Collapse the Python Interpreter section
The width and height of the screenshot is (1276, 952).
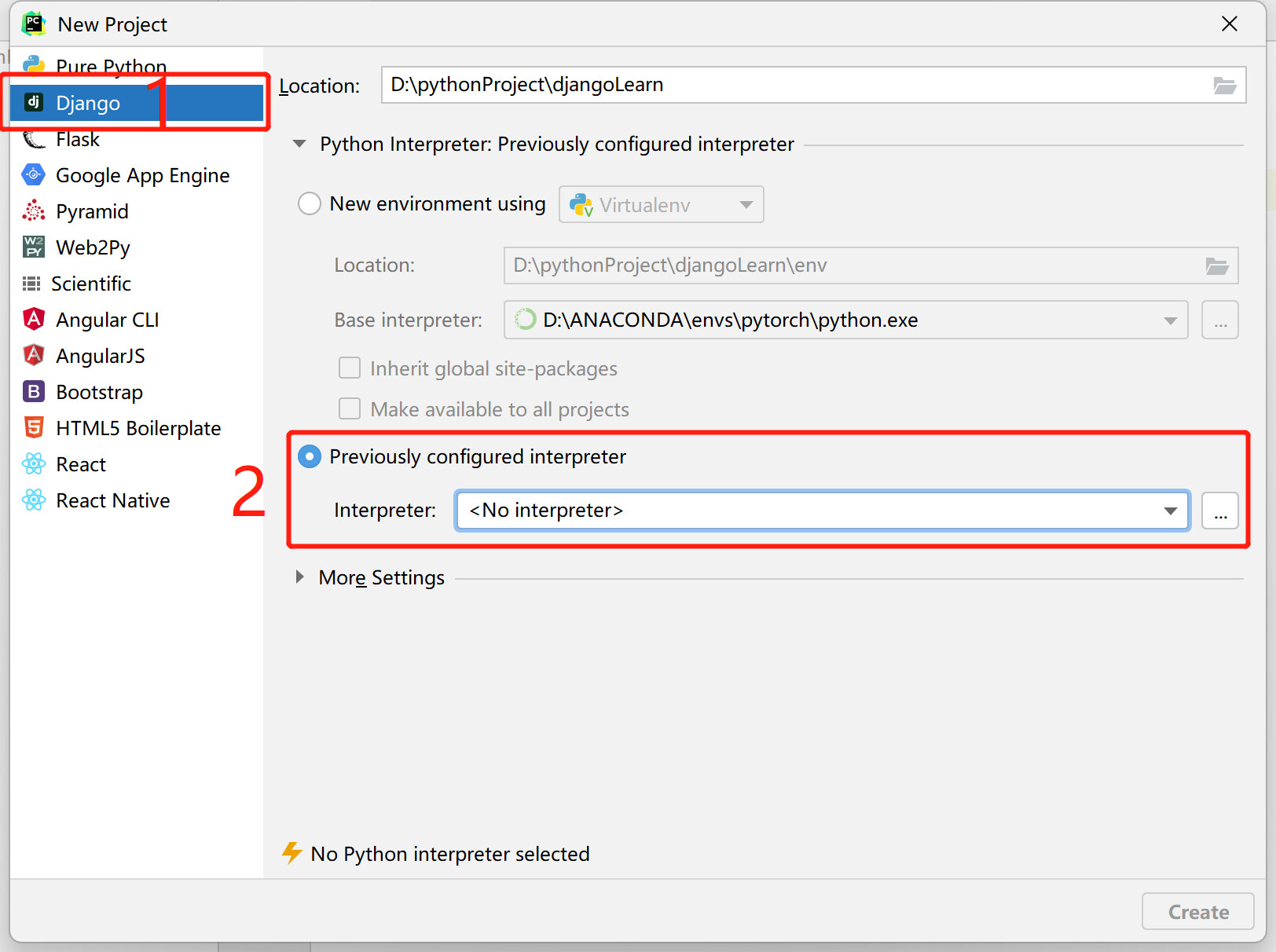[x=299, y=144]
